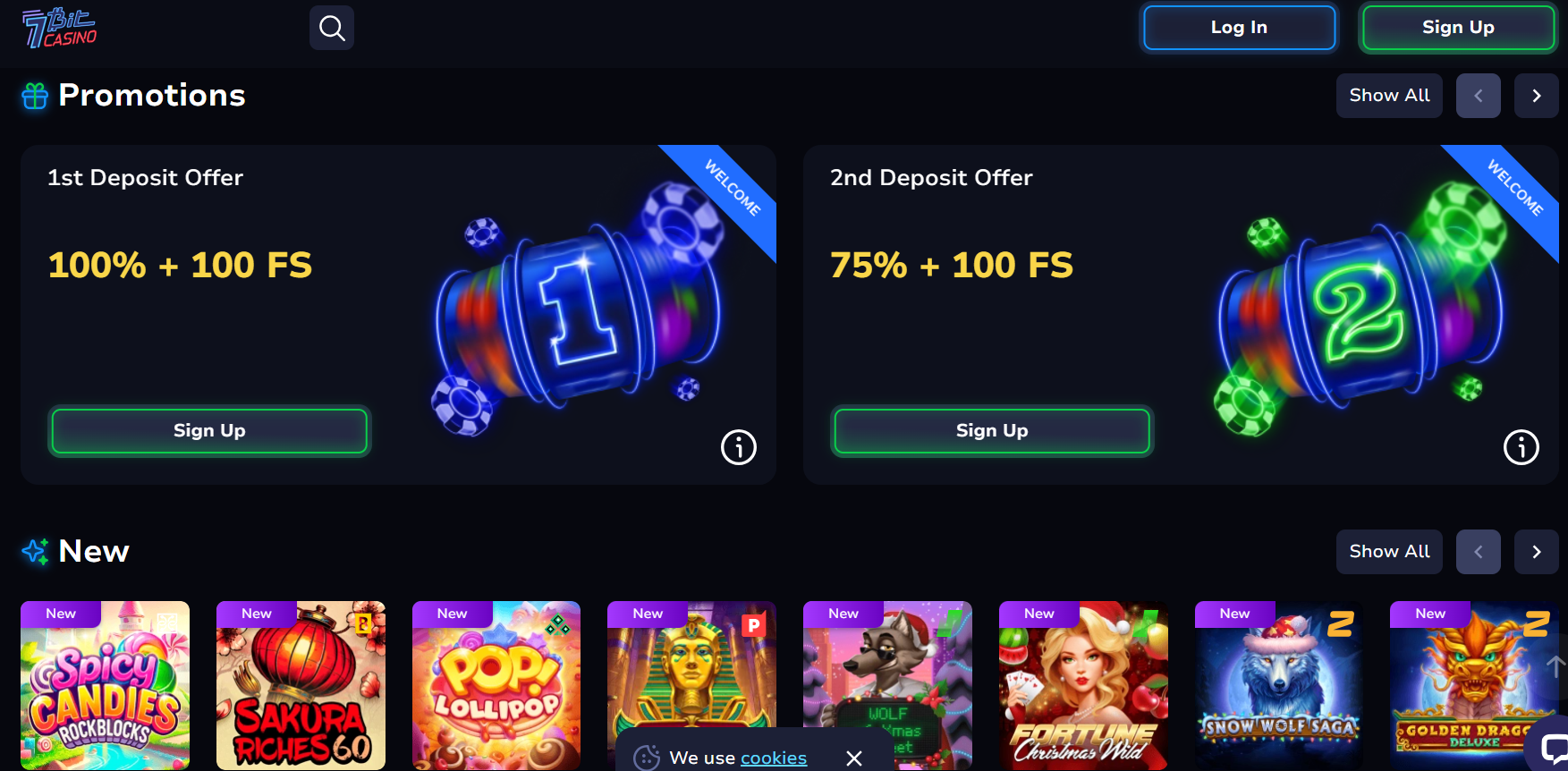Image resolution: width=1568 pixels, height=771 pixels.
Task: Click the Log In button
Action: click(1239, 28)
